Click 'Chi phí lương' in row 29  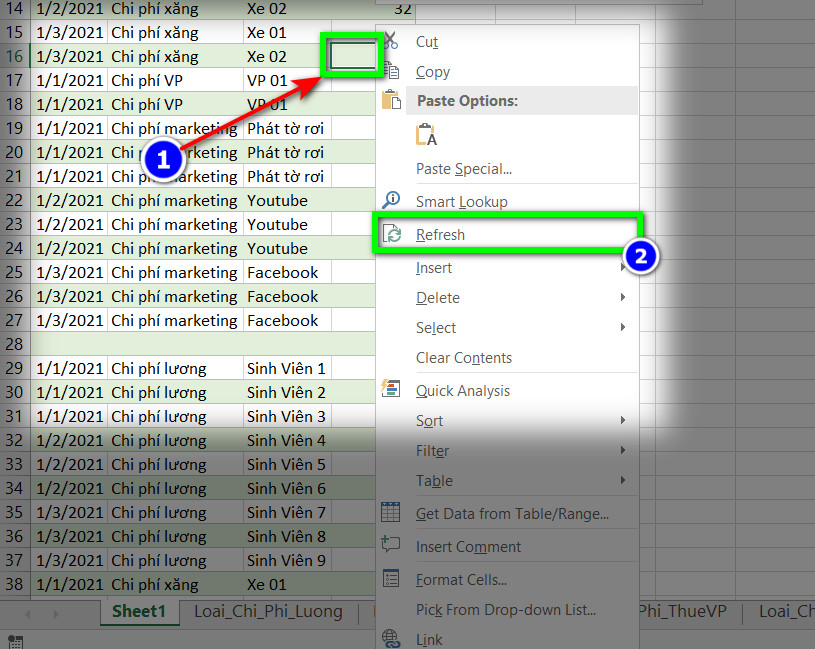[x=159, y=368]
